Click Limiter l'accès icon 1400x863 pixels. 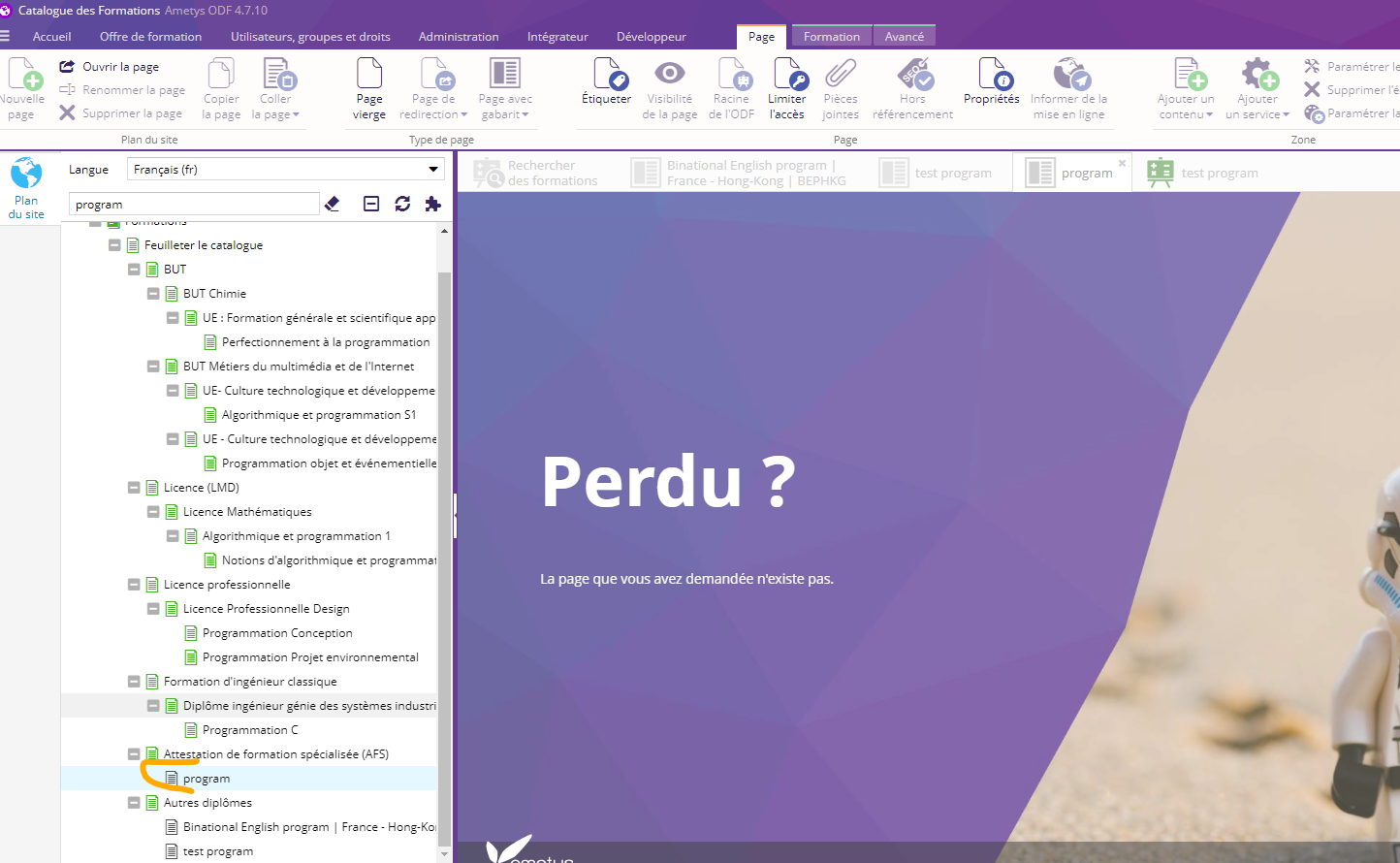point(789,74)
